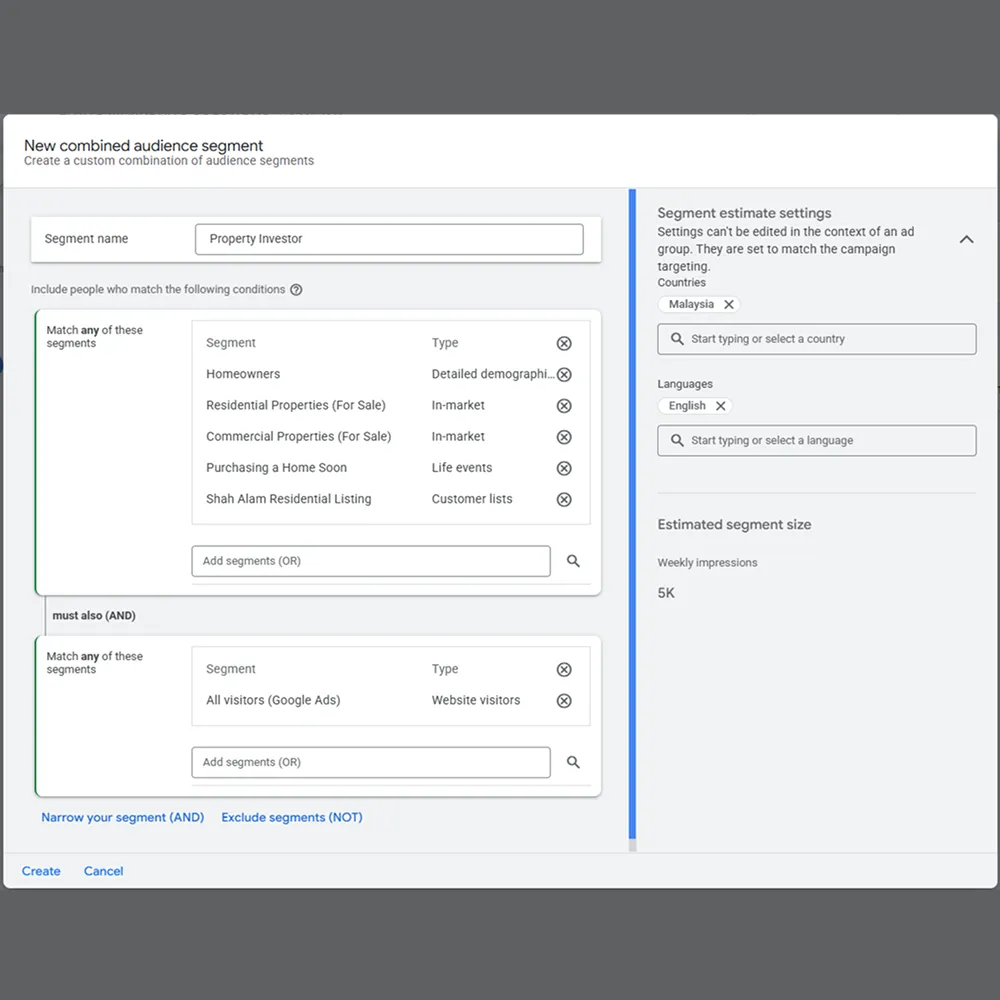Click Exclude segments (NOT) link
1000x1000 pixels.
[x=291, y=817]
